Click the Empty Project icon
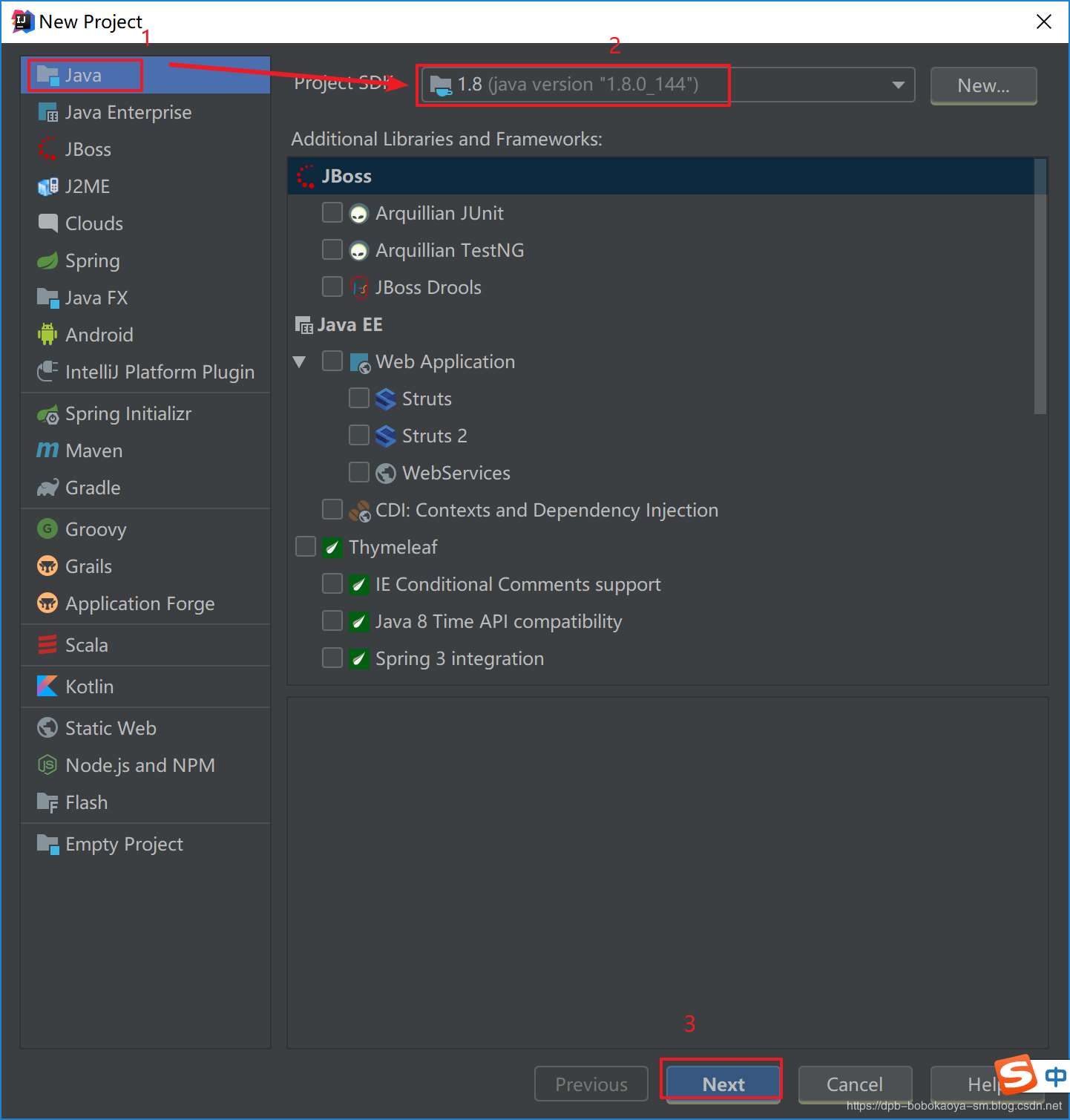Viewport: 1070px width, 1120px height. pos(47,844)
